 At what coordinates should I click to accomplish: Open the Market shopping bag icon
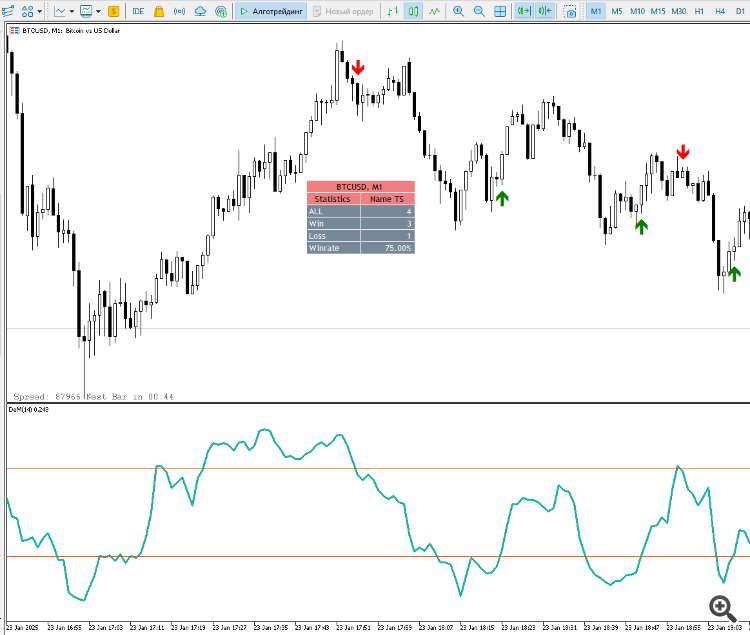tap(159, 11)
